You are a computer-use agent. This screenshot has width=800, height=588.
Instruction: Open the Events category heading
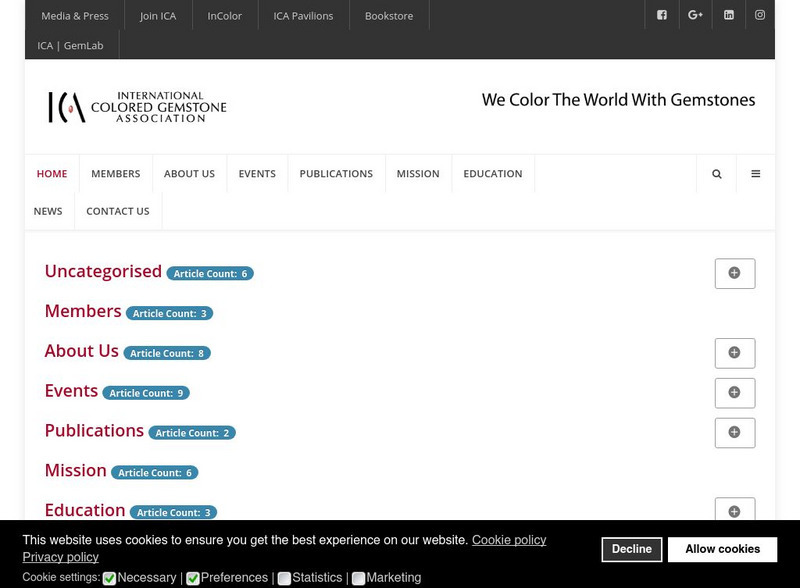[x=71, y=390]
